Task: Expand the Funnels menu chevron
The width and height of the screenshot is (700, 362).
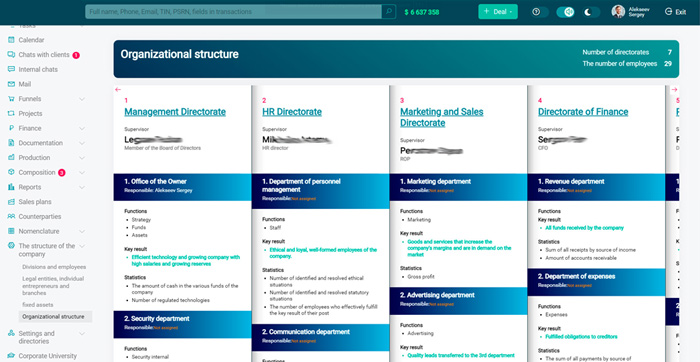Action: pos(82,99)
